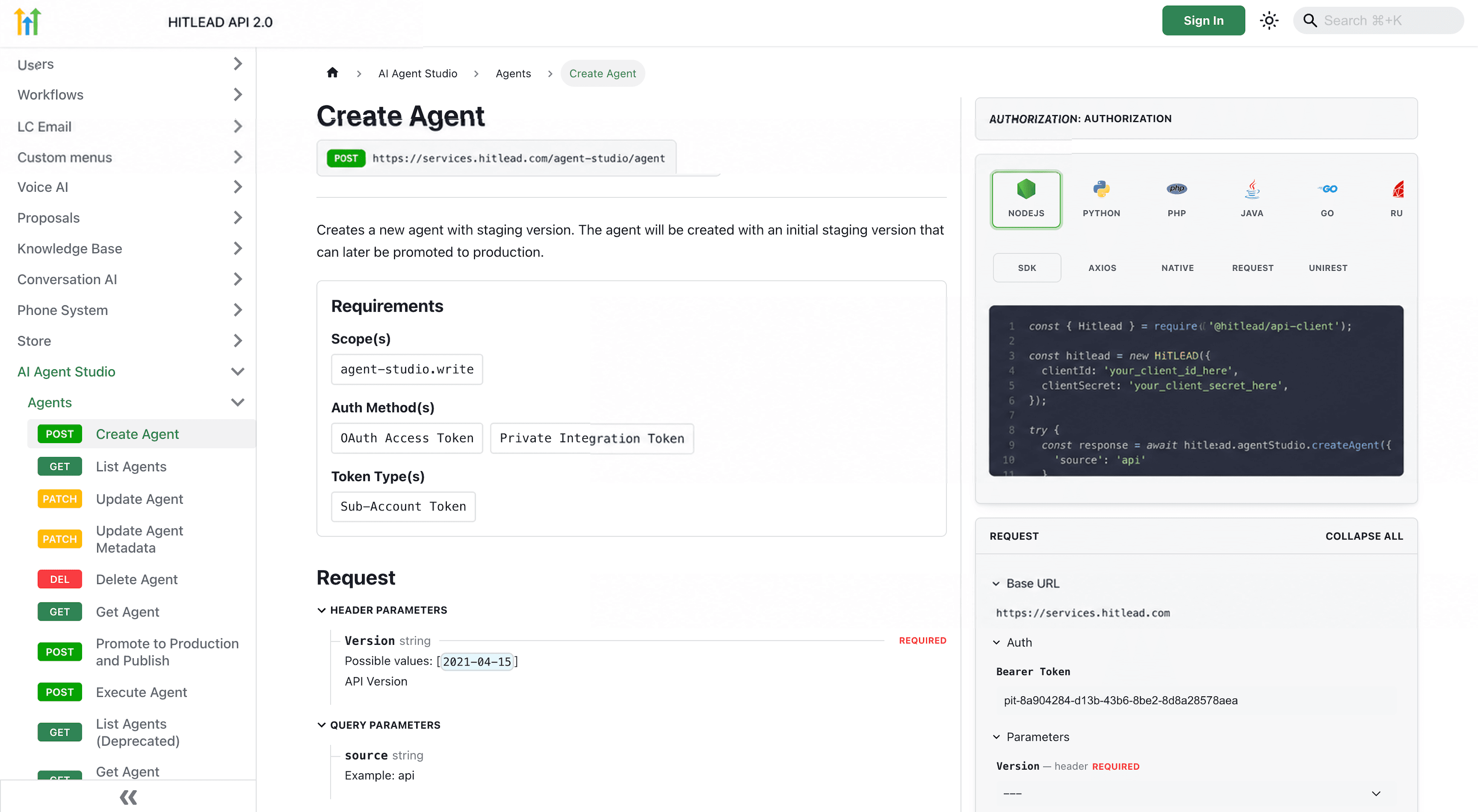Image resolution: width=1478 pixels, height=812 pixels.
Task: Click the 2021-04-15 version value
Action: click(476, 662)
